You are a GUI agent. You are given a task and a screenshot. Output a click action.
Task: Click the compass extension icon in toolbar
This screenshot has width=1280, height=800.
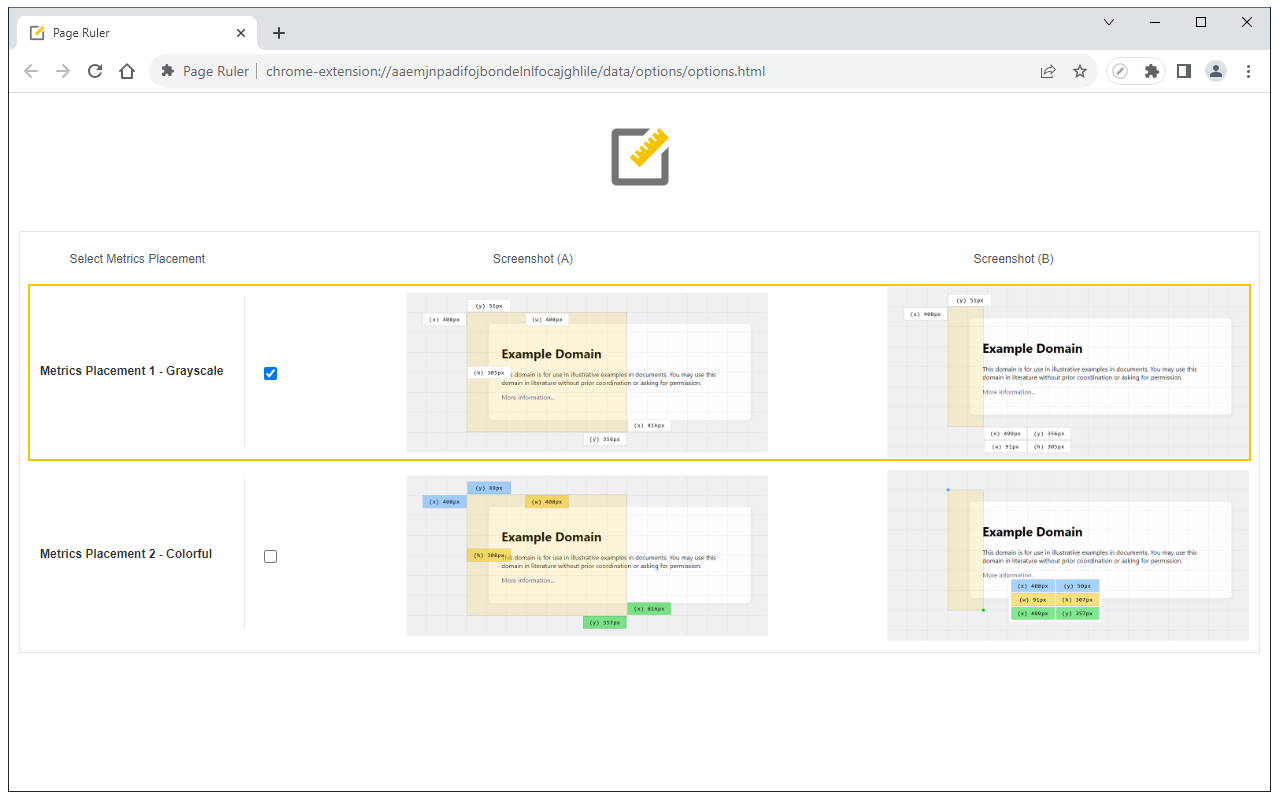(x=1121, y=71)
